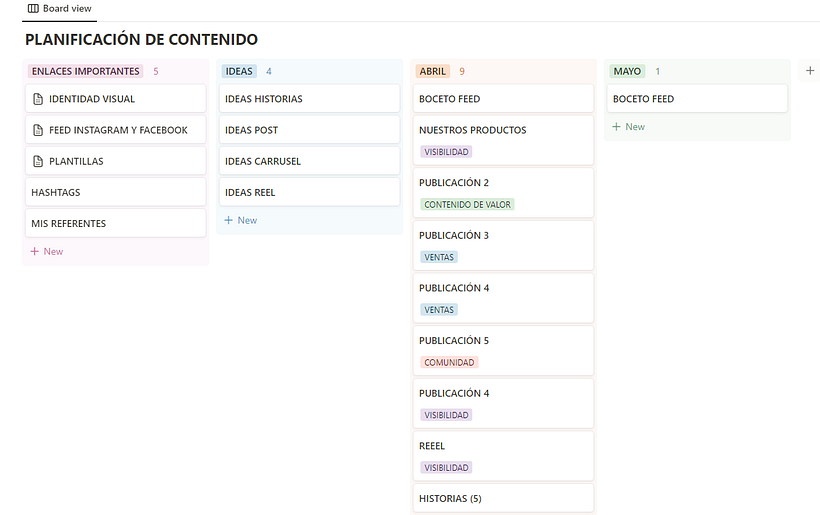Image resolution: width=820 pixels, height=515 pixels.
Task: Open the MIS REFERENTES card
Action: point(116,223)
